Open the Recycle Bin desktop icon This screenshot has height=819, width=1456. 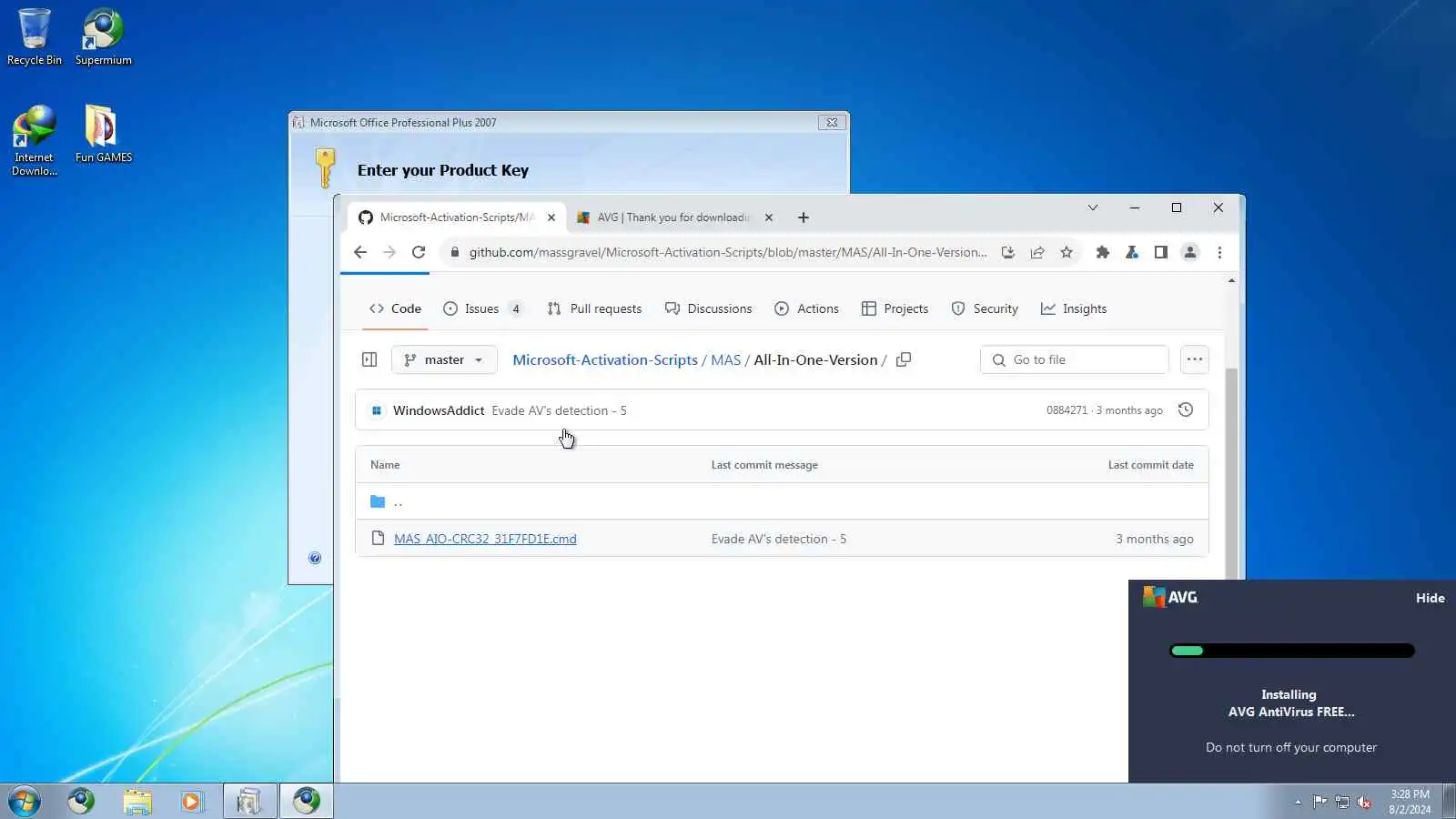click(x=35, y=36)
